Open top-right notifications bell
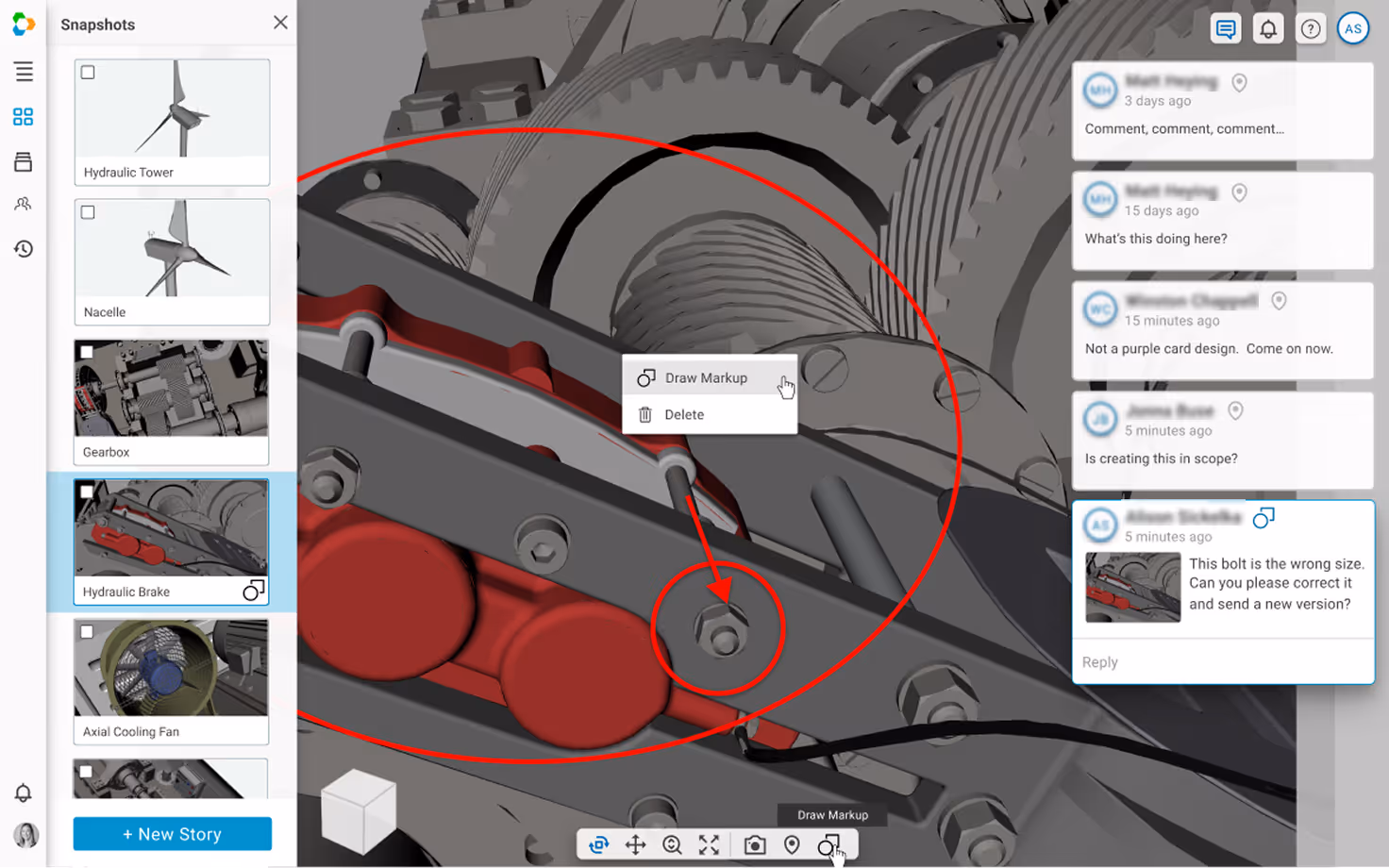Image resolution: width=1389 pixels, height=868 pixels. coord(1268,29)
